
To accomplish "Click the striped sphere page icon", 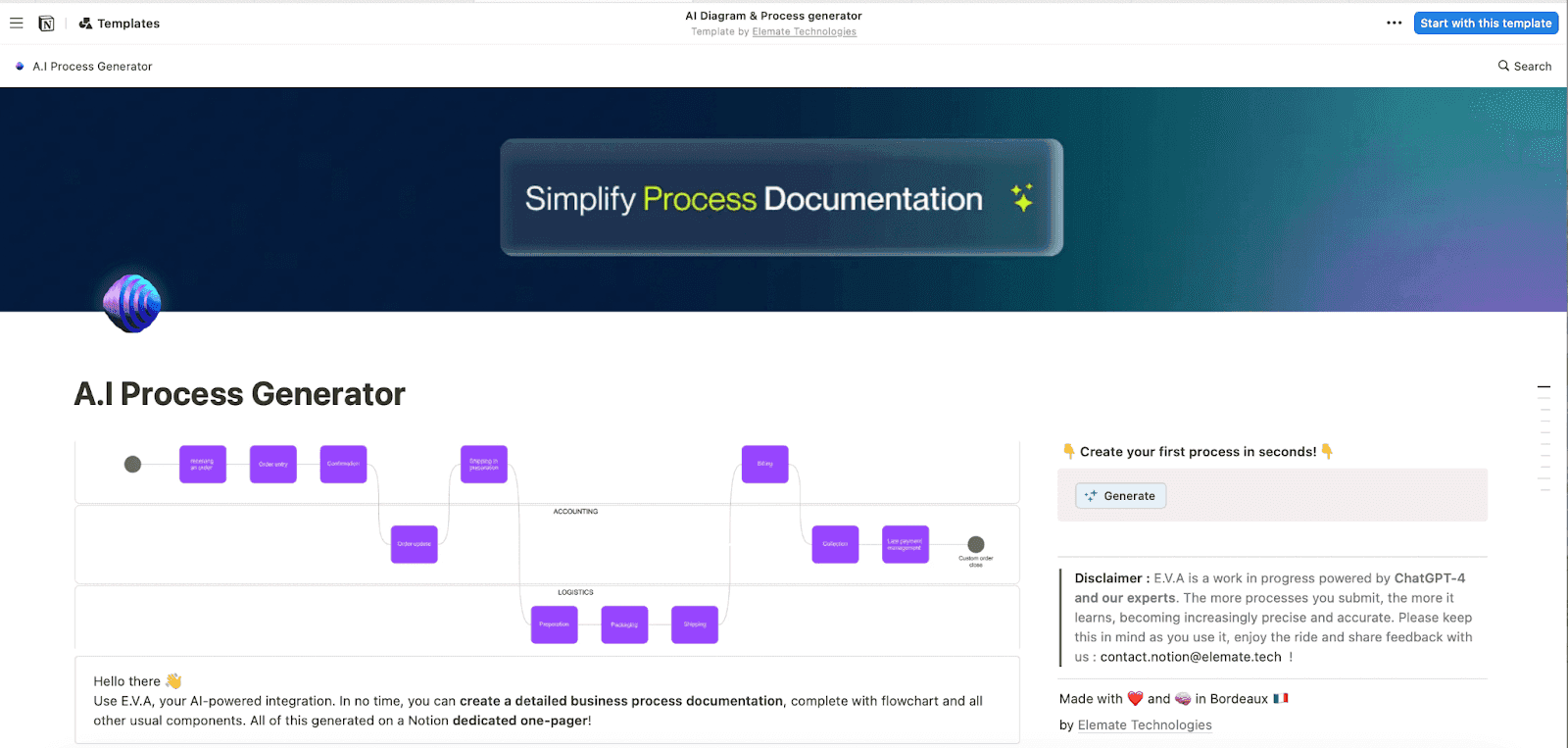I will click(x=132, y=303).
